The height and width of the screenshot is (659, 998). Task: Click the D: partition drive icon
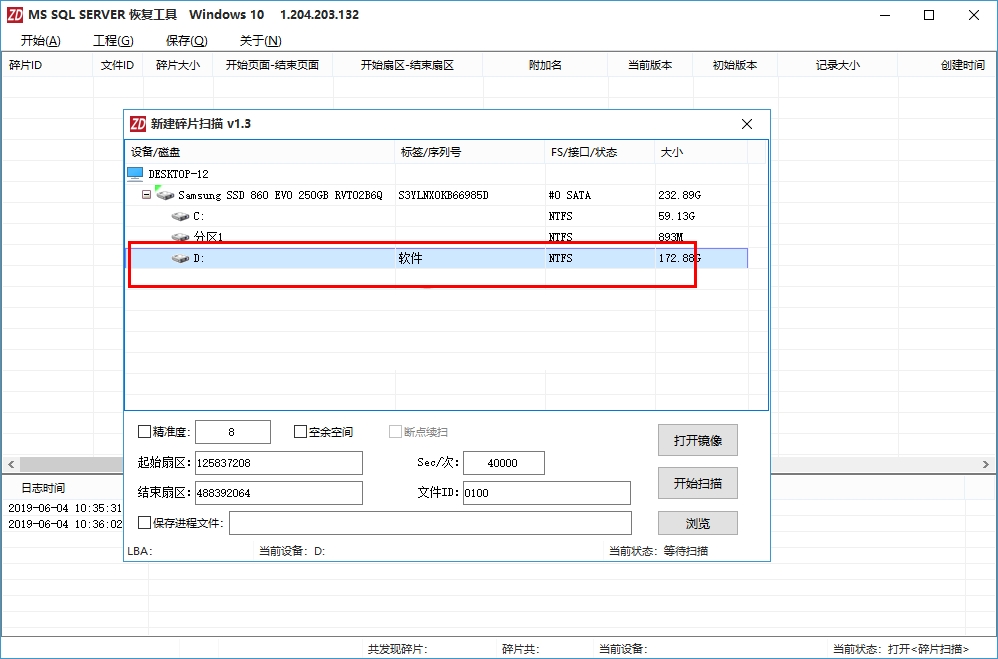180,259
